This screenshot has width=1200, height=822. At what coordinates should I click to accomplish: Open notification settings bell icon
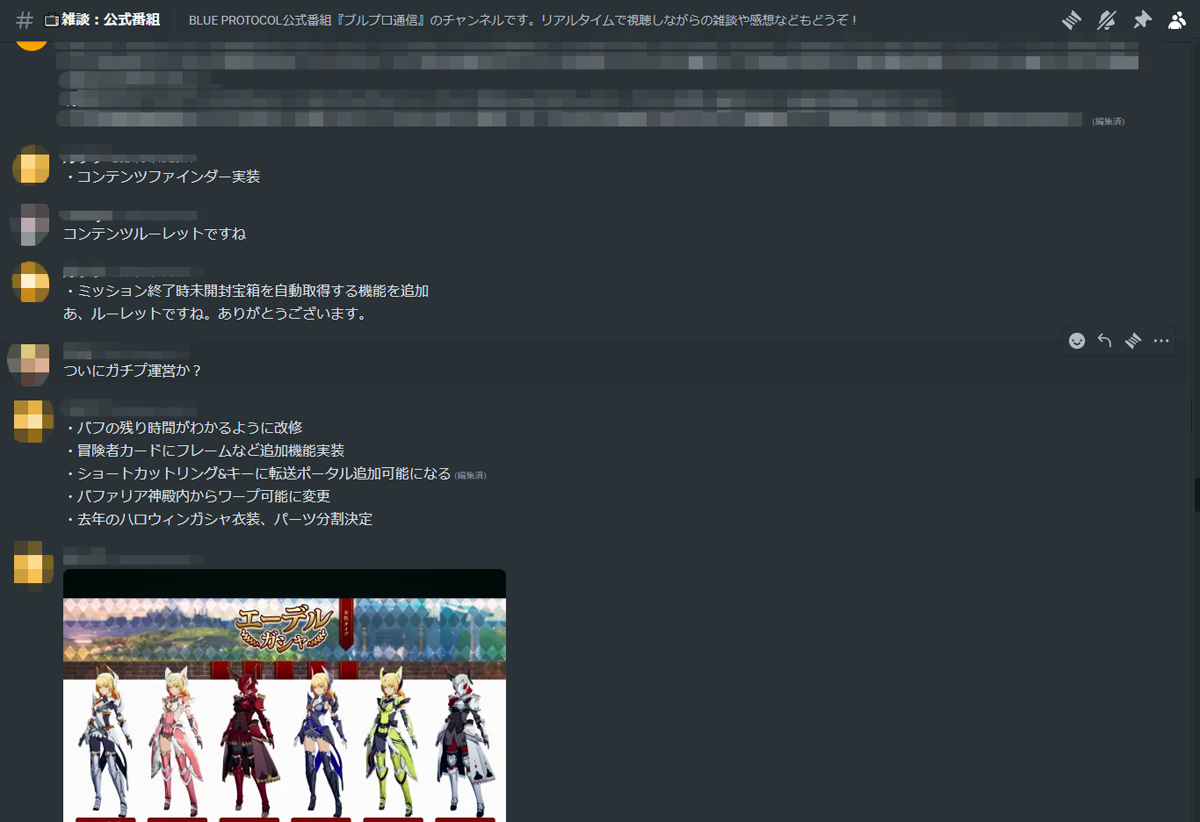pyautogui.click(x=1107, y=20)
